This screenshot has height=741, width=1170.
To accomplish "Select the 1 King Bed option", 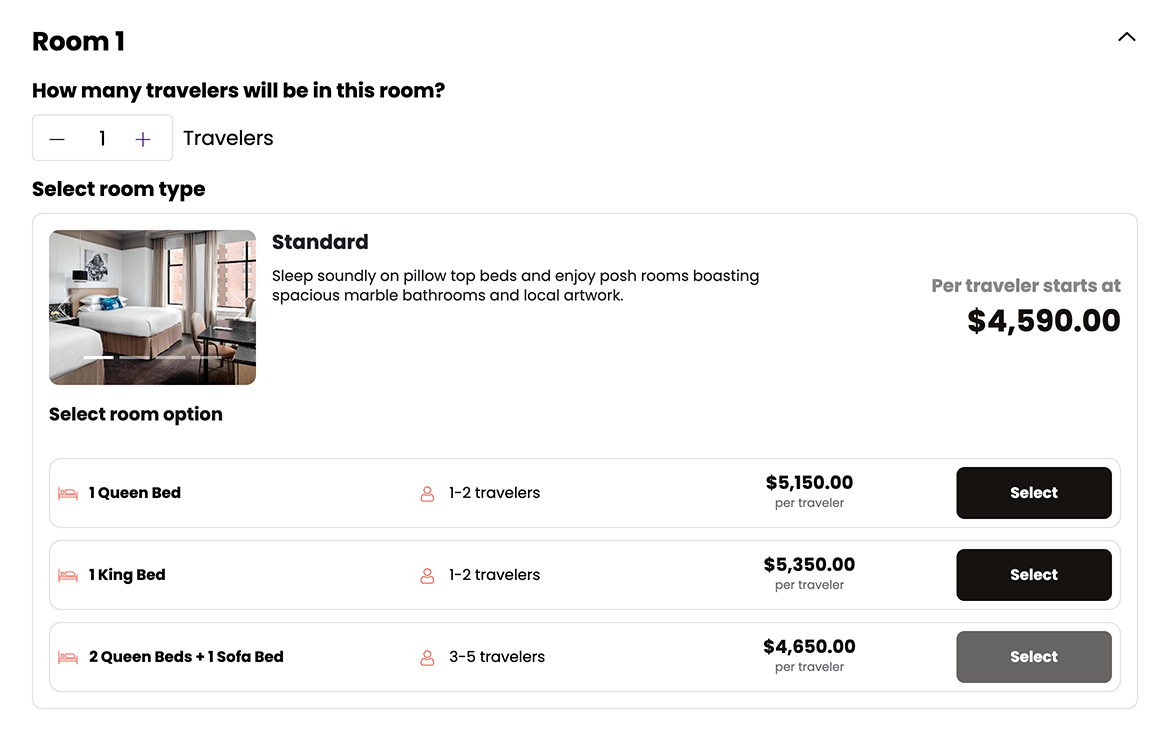I will pyautogui.click(x=1033, y=574).
